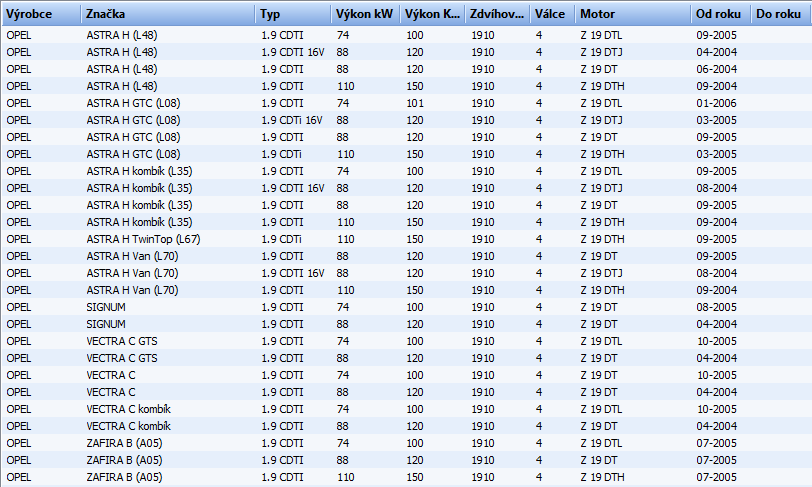Click the truncated Výkon K... column header

[433, 14]
